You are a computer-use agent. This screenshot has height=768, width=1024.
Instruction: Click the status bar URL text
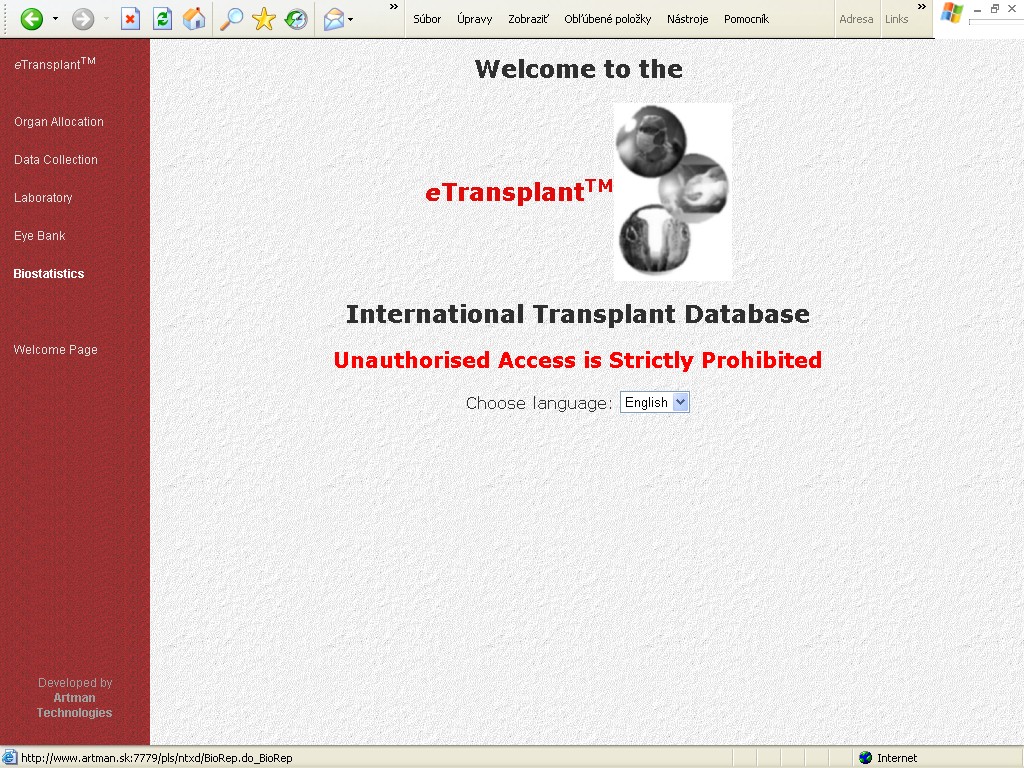pos(157,758)
